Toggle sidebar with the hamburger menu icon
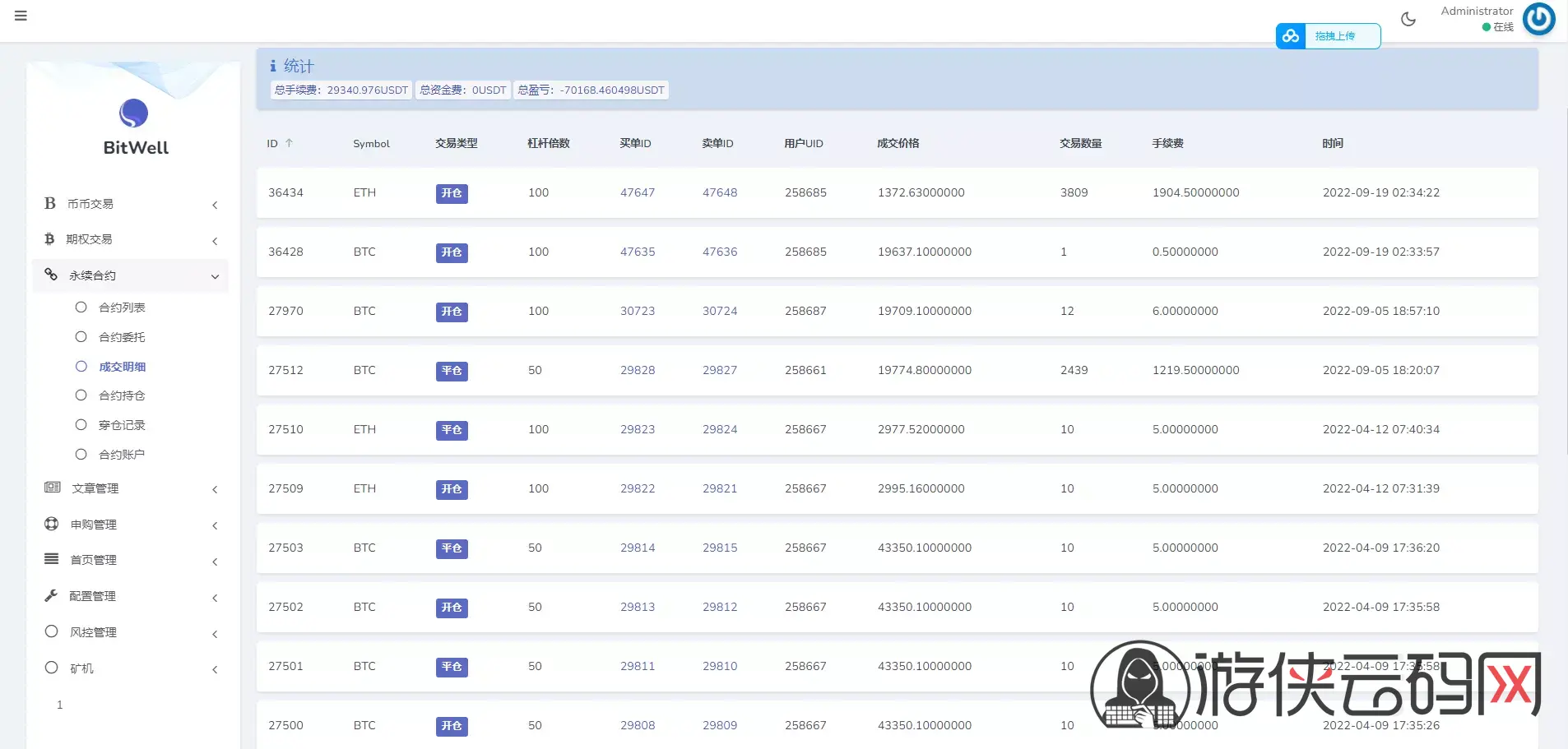This screenshot has width=1568, height=749. [21, 16]
